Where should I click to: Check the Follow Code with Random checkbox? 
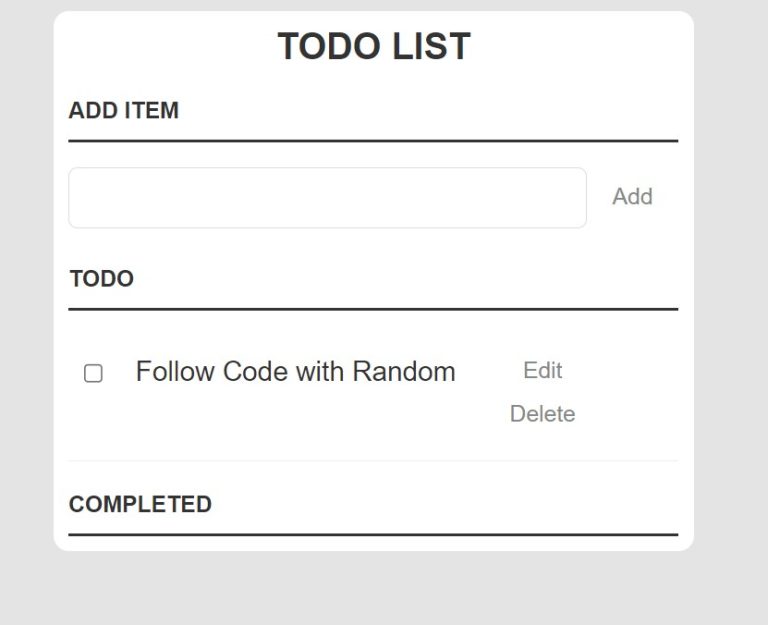click(93, 373)
